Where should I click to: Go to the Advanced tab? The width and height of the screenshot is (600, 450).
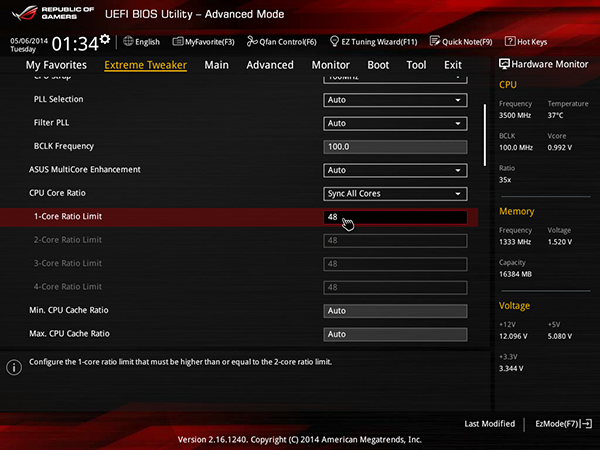270,65
